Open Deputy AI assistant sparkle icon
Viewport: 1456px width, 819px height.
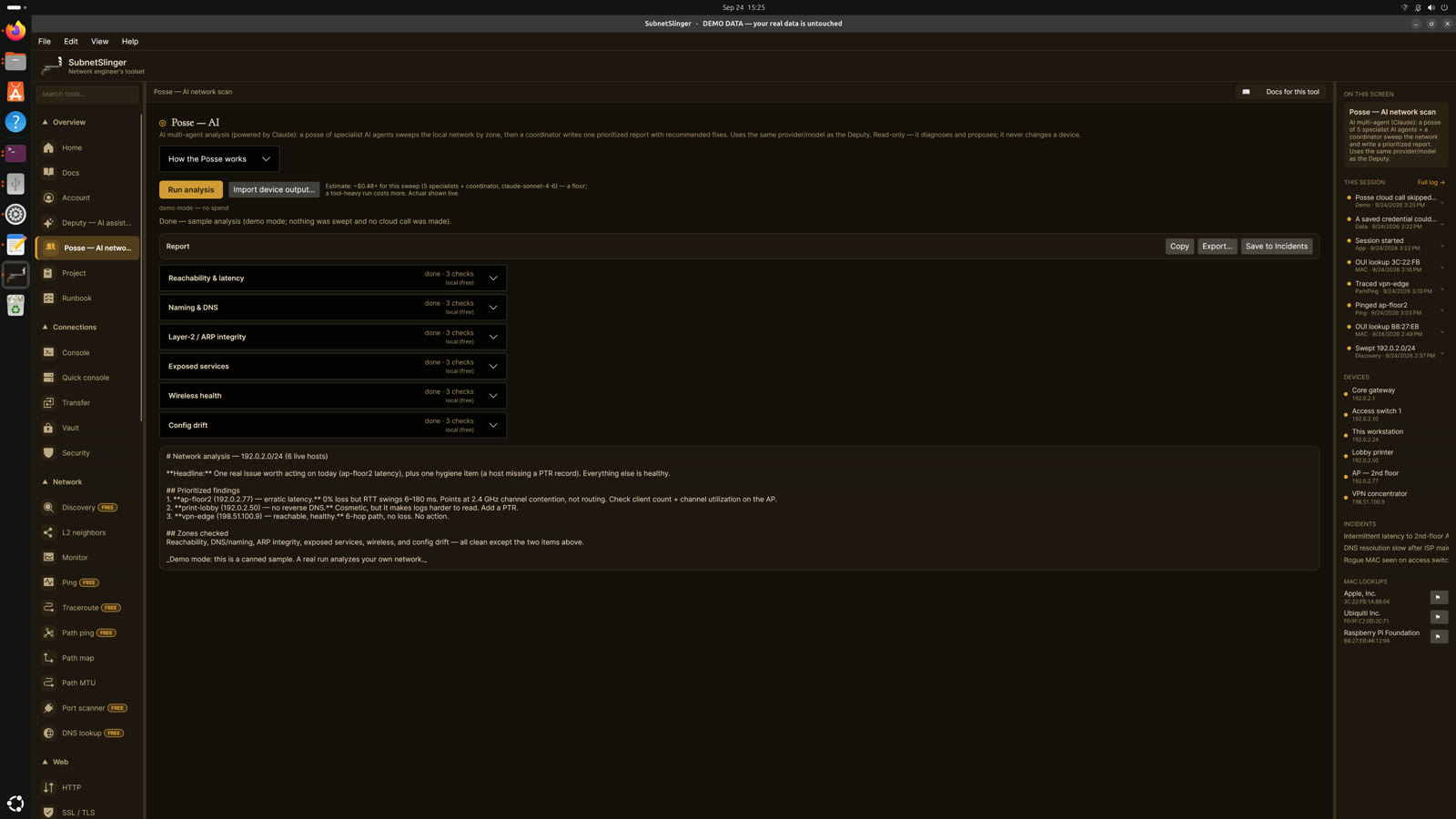[48, 223]
